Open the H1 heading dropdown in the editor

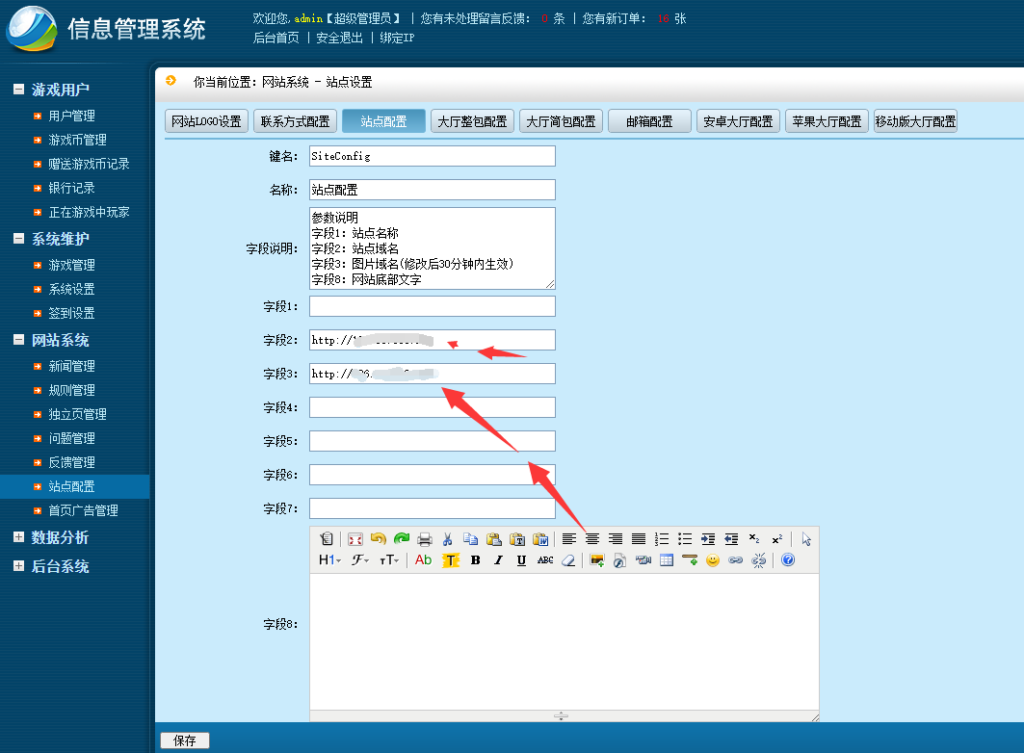[x=330, y=560]
